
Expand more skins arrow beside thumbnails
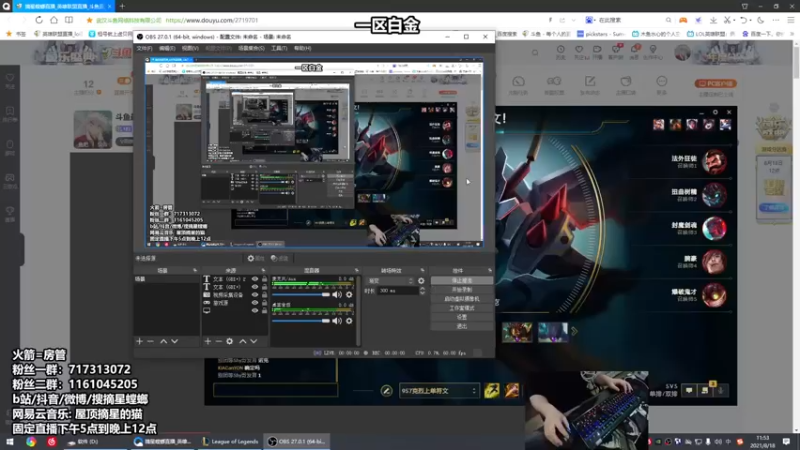point(574,332)
